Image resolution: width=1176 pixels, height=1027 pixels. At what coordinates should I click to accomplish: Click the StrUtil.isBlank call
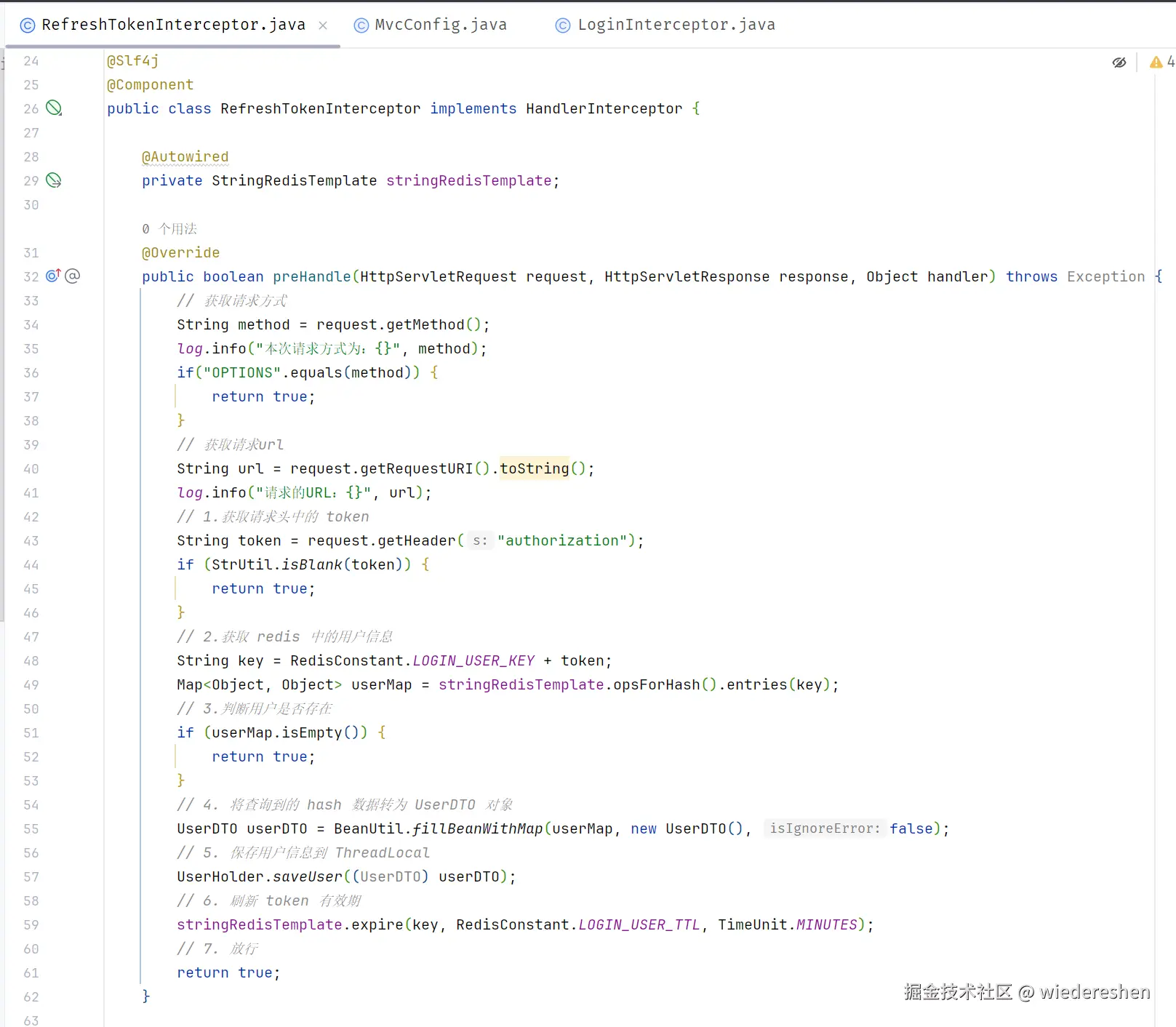(x=277, y=564)
